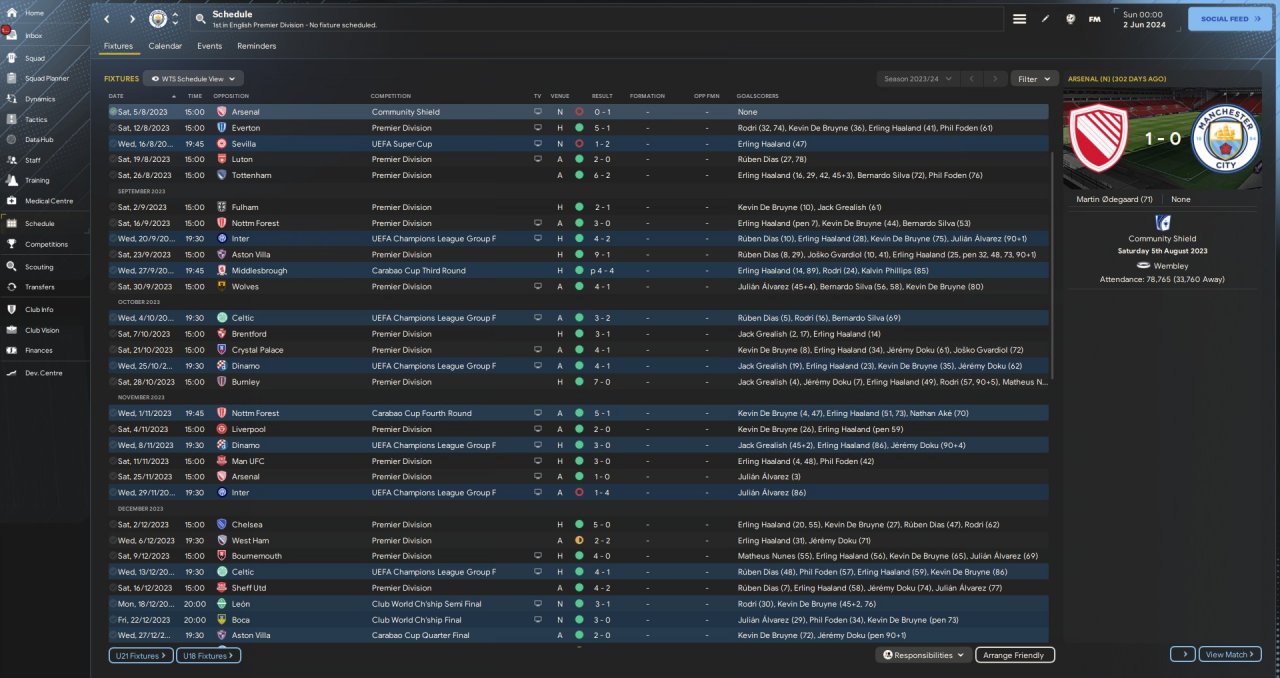Open Scouting via its magnifier icon

coord(12,267)
